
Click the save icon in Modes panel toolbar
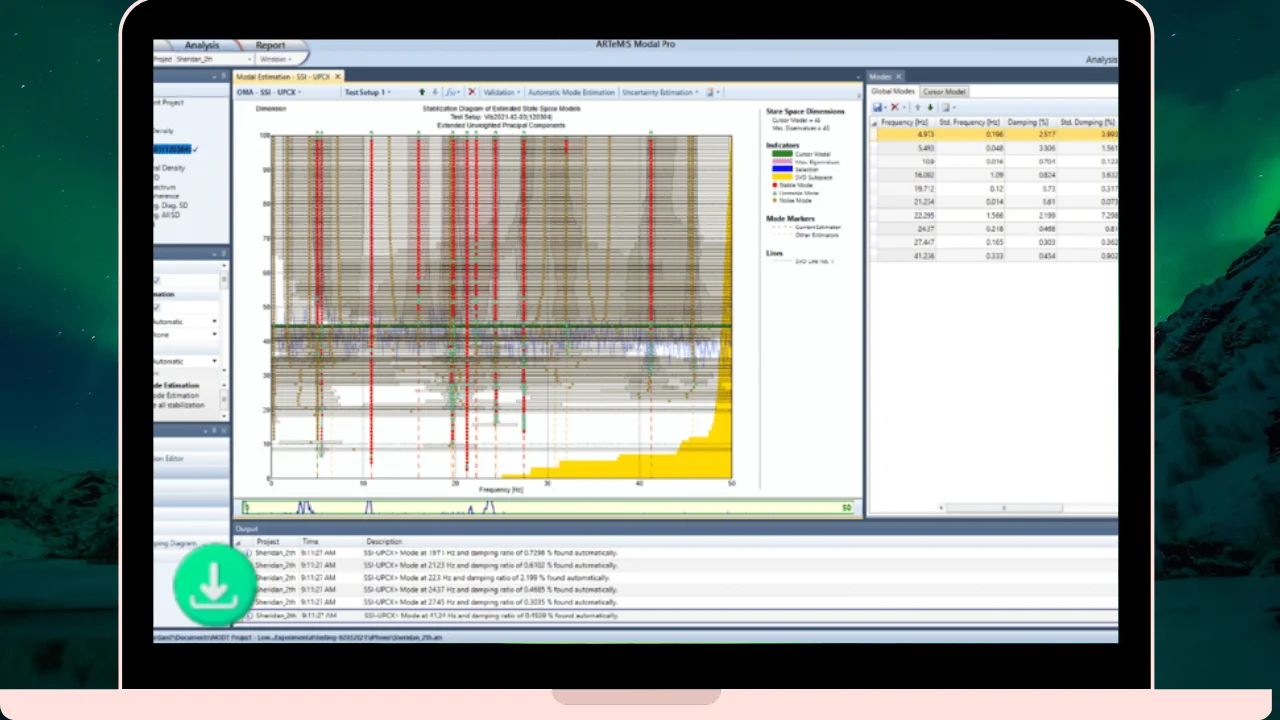coord(877,107)
